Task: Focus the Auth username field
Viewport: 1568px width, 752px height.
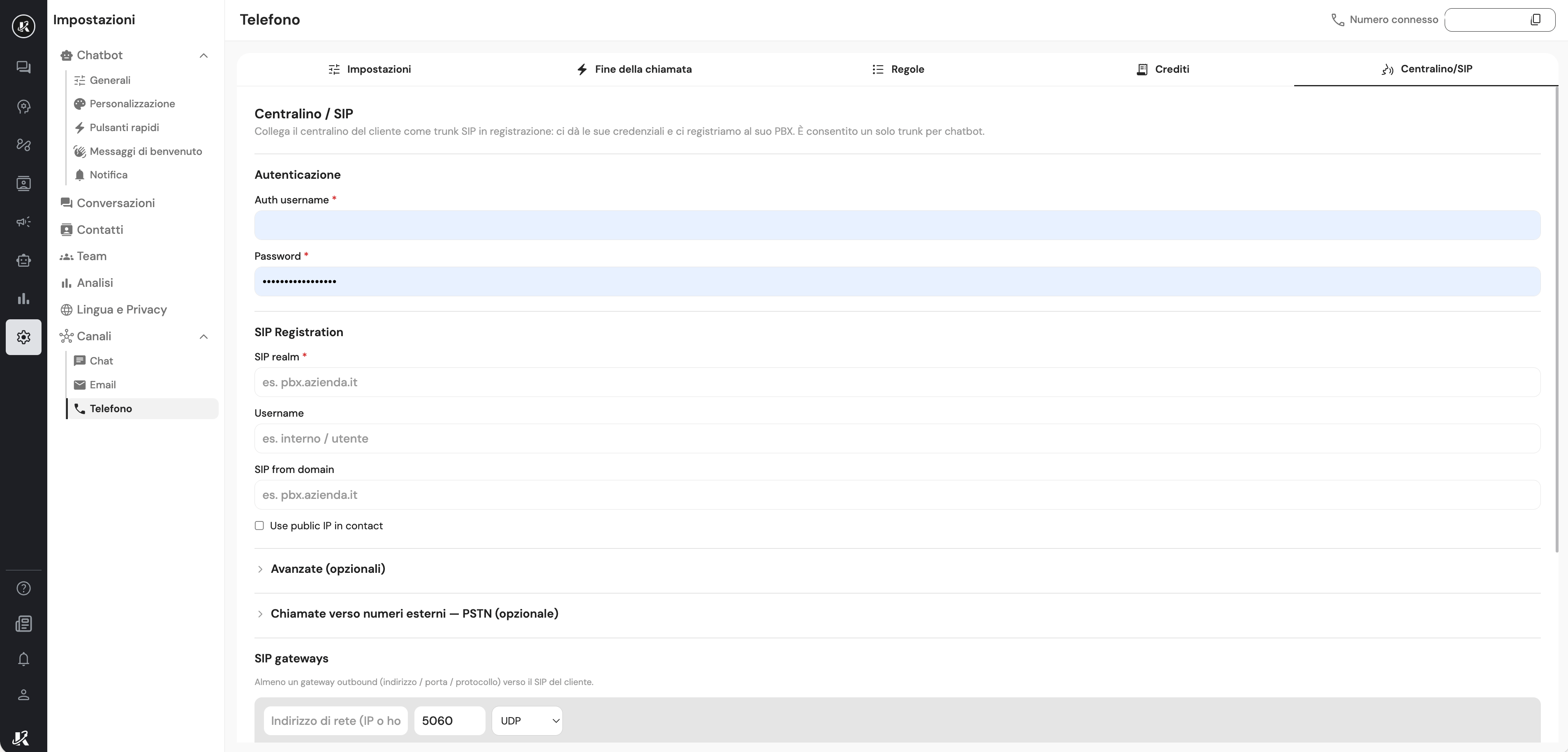Action: pyautogui.click(x=897, y=225)
